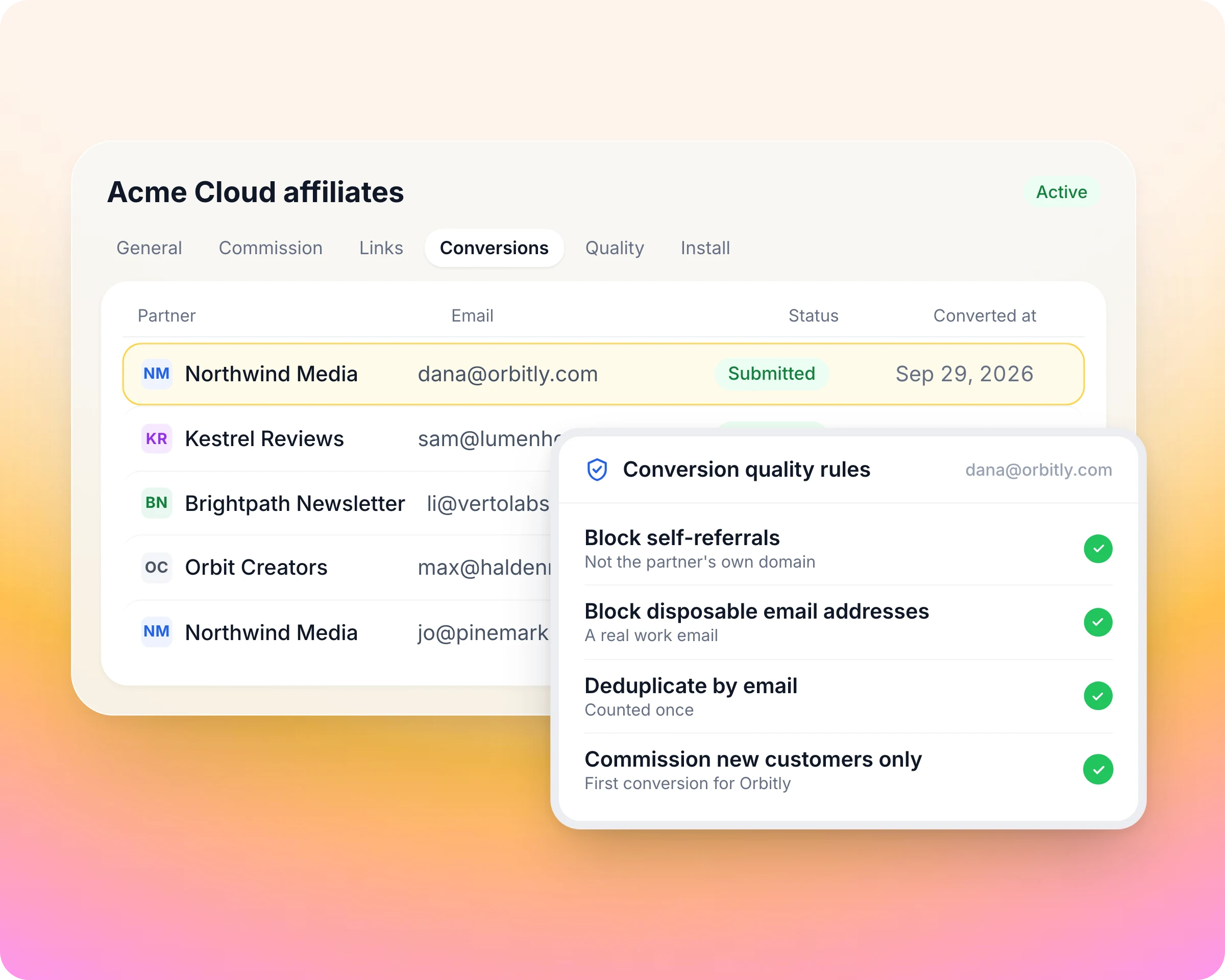The width and height of the screenshot is (1225, 980).
Task: Sort by the Email column header
Action: point(472,316)
